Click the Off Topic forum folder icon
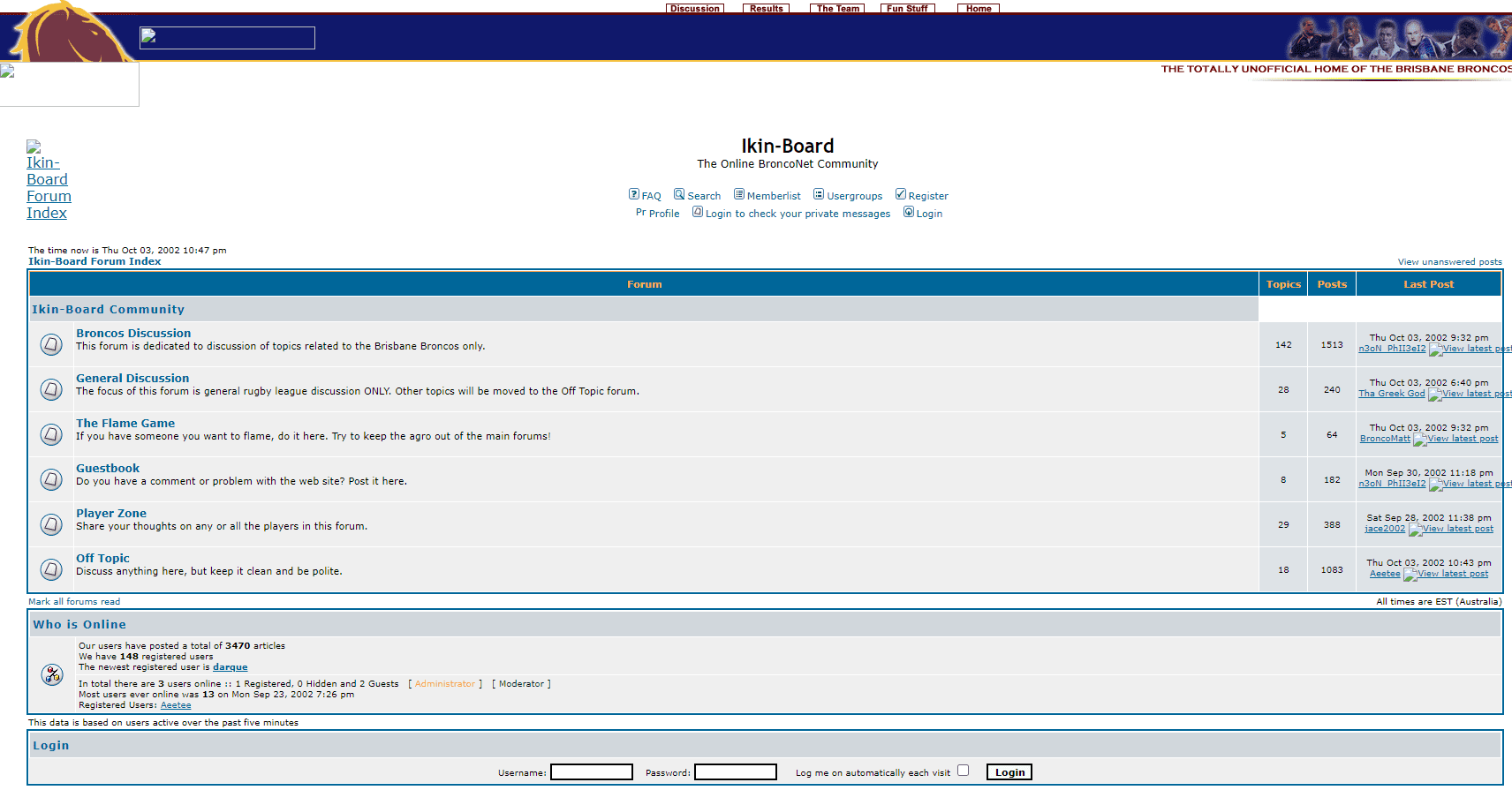This screenshot has height=790, width=1512. pos(51,569)
